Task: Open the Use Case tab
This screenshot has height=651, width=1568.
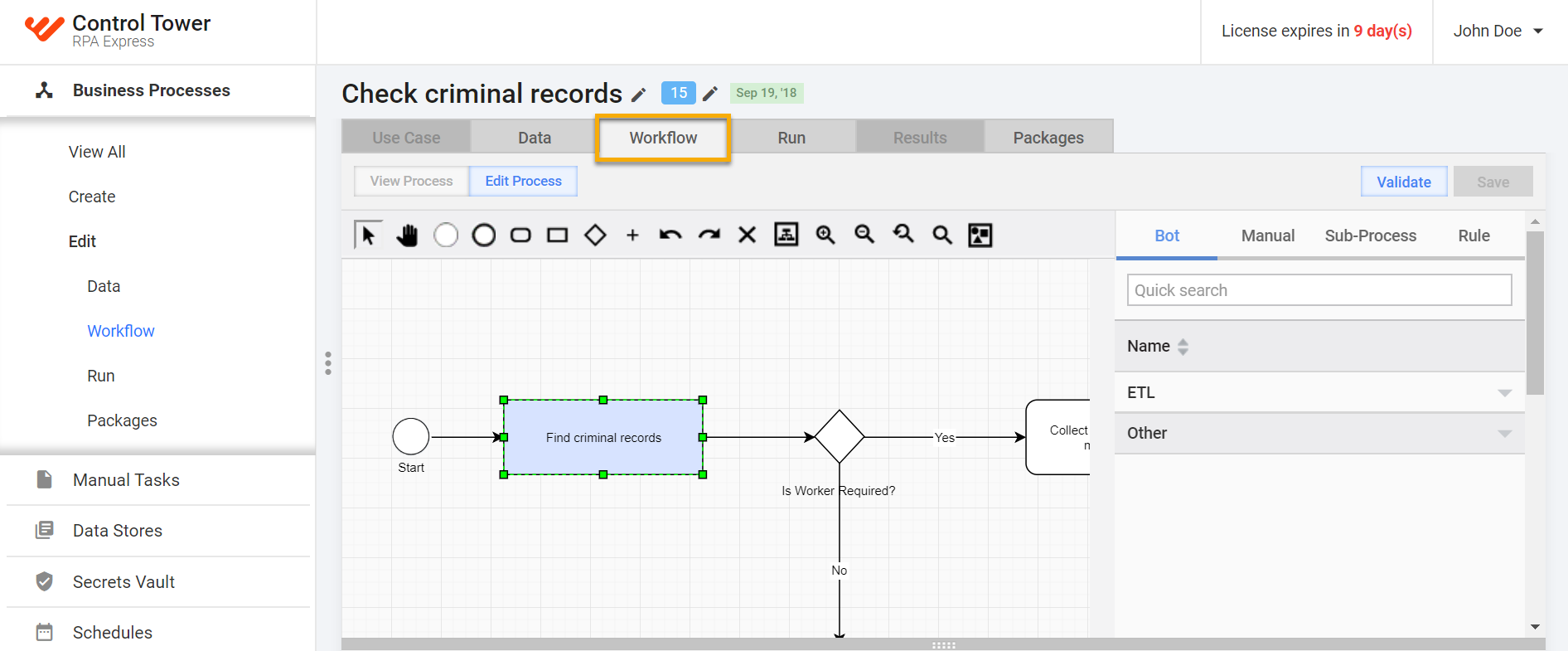Action: point(406,138)
